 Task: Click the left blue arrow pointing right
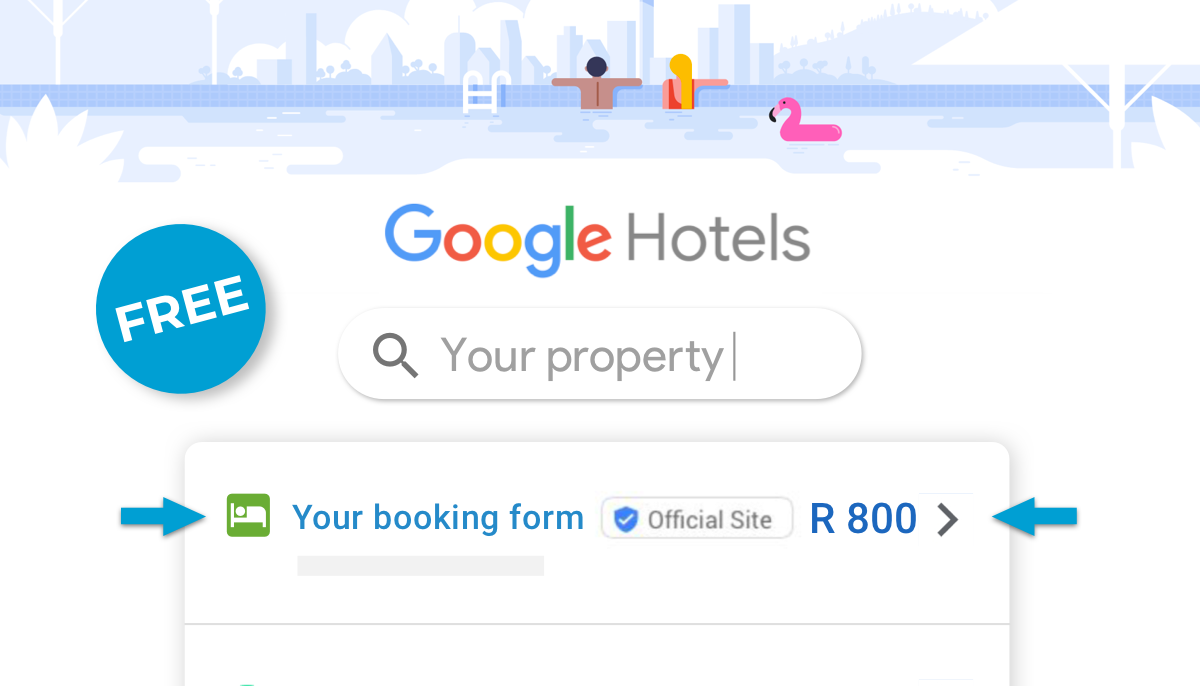pyautogui.click(x=162, y=517)
